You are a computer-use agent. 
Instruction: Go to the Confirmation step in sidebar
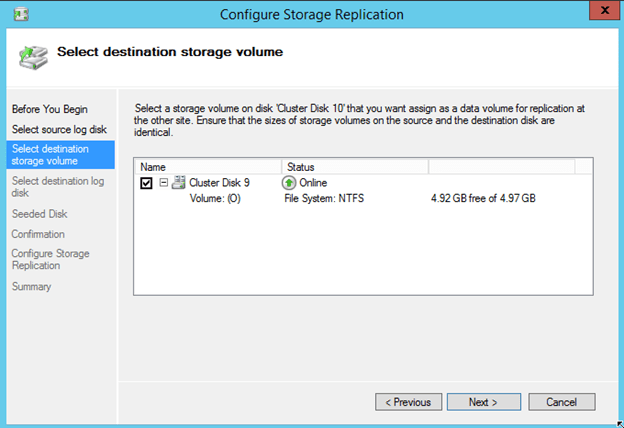point(38,234)
